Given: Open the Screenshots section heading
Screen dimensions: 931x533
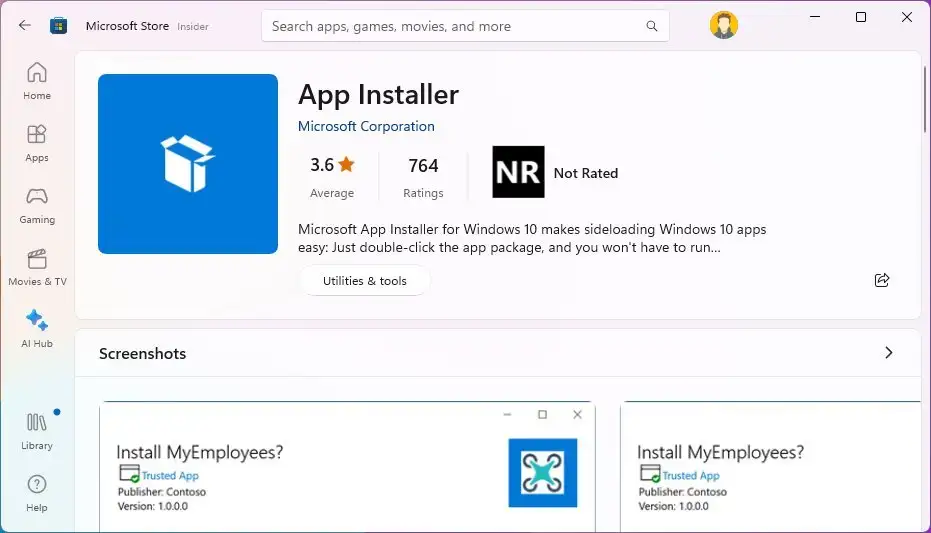Looking at the screenshot, I should [142, 354].
